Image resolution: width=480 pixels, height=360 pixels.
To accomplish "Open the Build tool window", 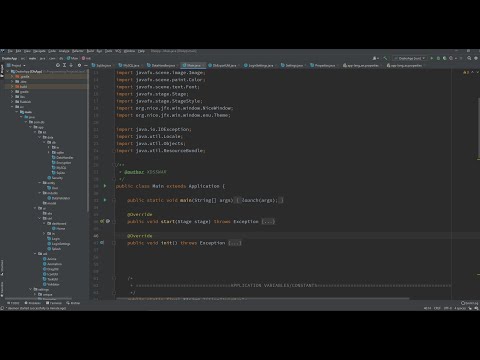I will pyautogui.click(x=73, y=303).
